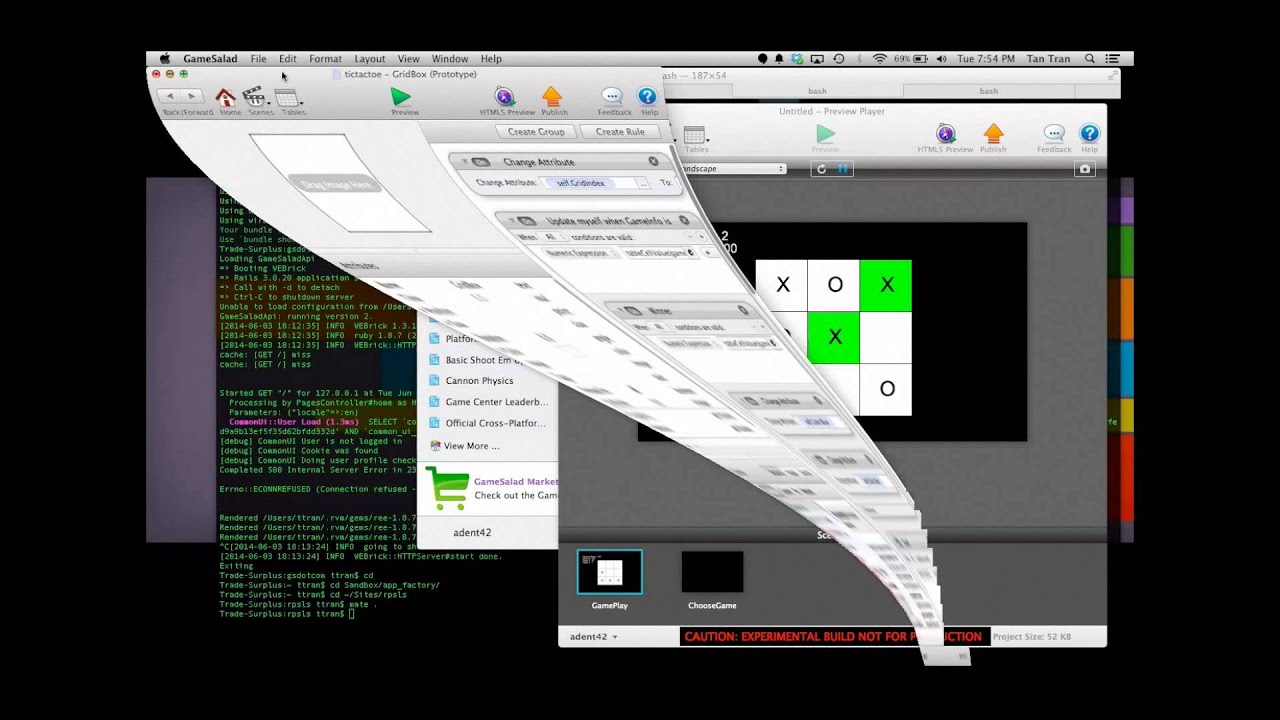1280x720 pixels.
Task: Open Help icon in GridBox toolbar
Action: [647, 97]
